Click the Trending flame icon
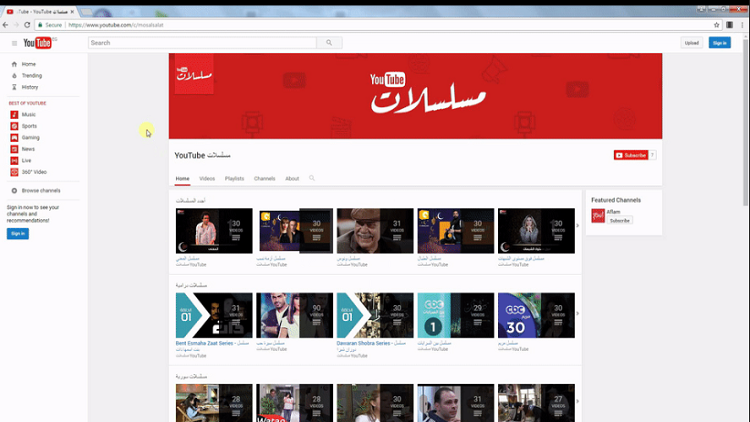Image resolution: width=750 pixels, height=422 pixels. tap(14, 76)
